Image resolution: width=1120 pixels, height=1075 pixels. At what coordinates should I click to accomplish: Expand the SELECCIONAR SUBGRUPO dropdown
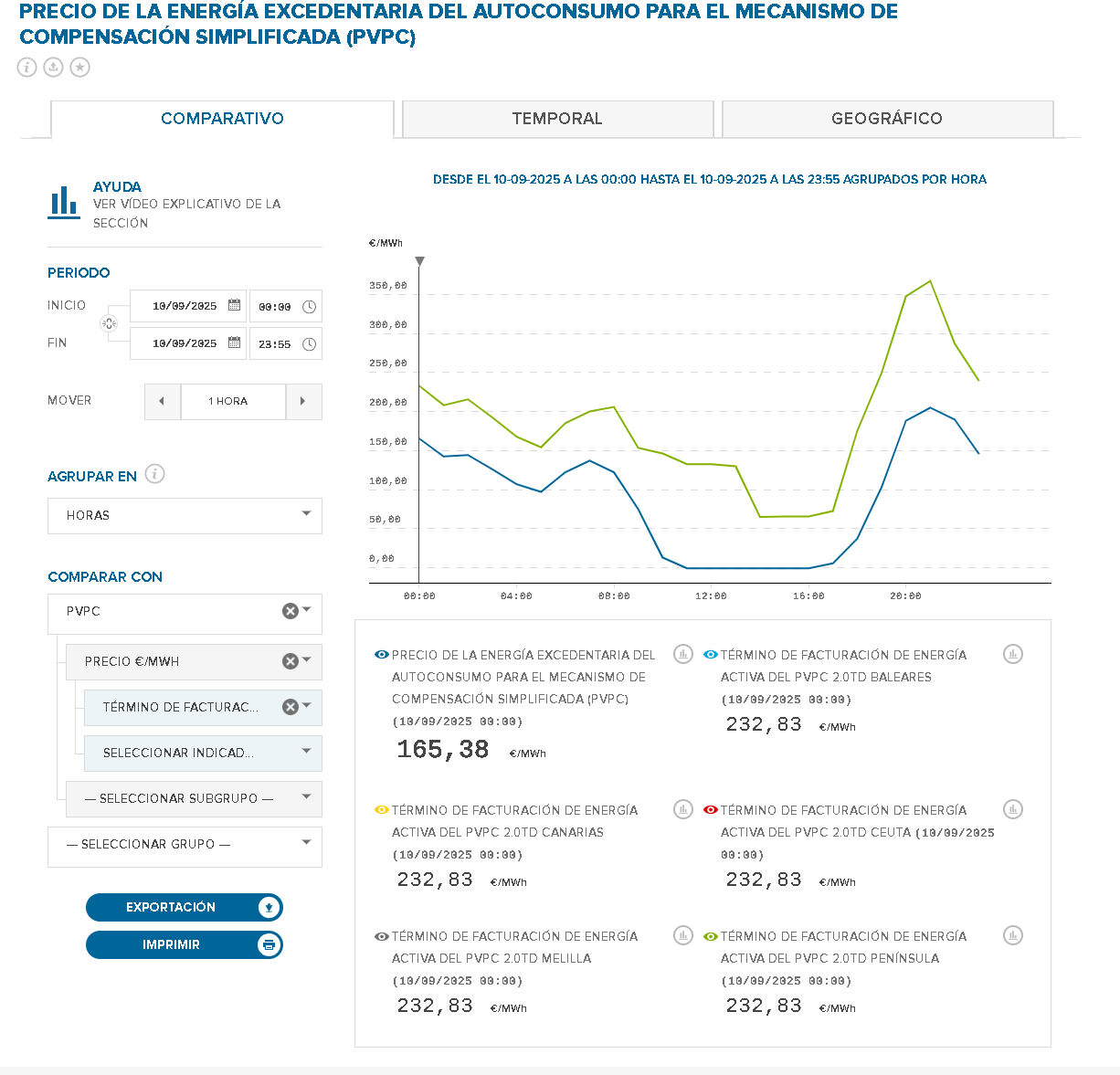194,798
